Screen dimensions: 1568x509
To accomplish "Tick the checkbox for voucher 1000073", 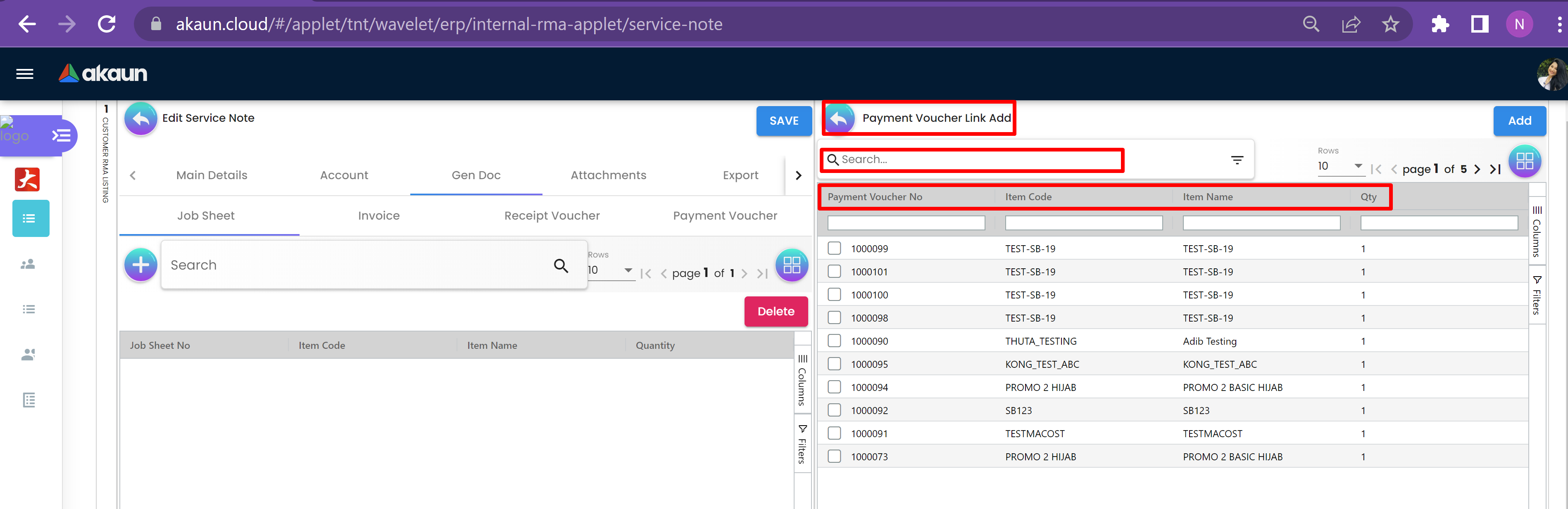I will coord(835,456).
